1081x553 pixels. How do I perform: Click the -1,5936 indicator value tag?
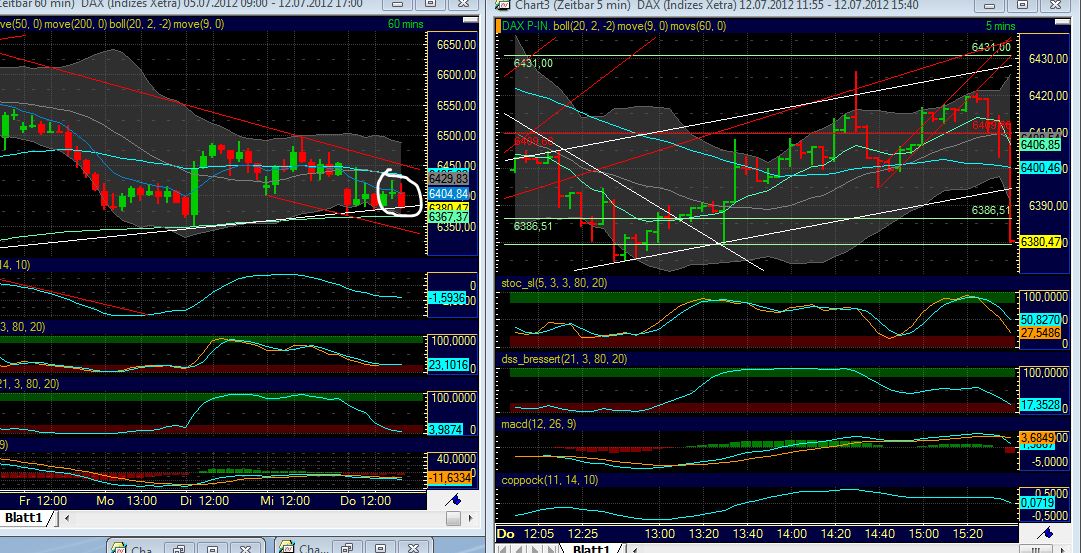pyautogui.click(x=447, y=298)
